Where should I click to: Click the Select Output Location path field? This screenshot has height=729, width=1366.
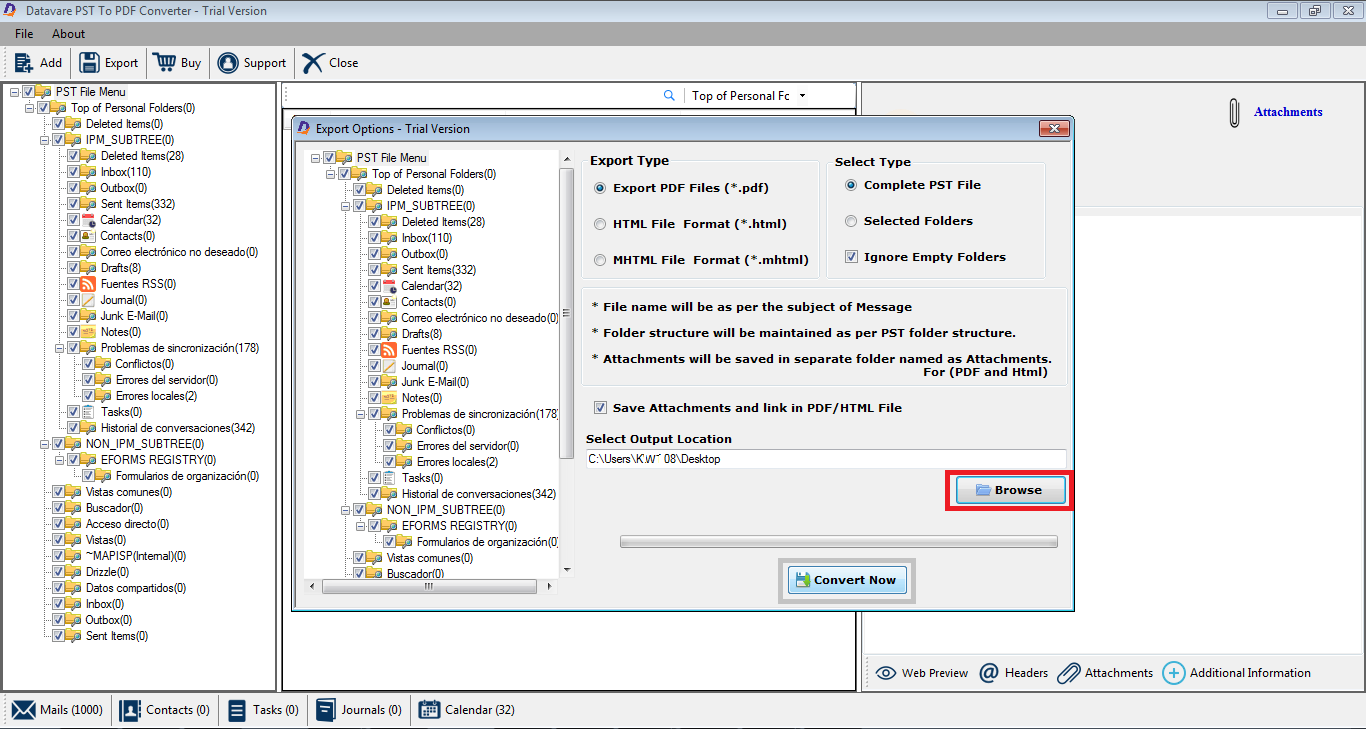(826, 459)
